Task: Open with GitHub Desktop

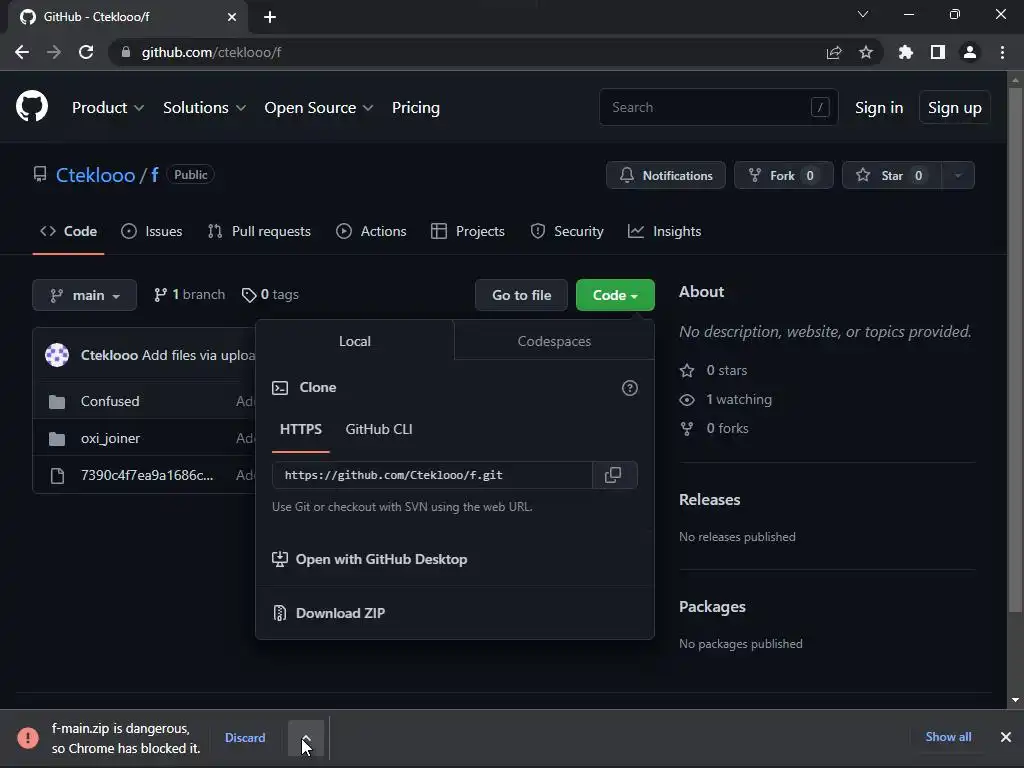Action: (370, 559)
